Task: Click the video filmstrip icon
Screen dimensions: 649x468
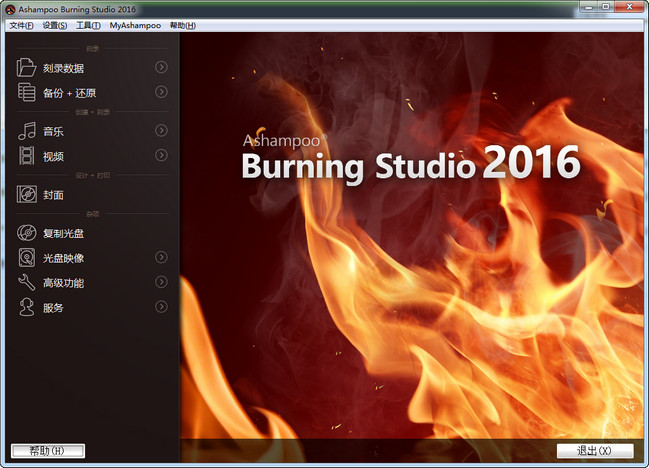Action: click(26, 156)
